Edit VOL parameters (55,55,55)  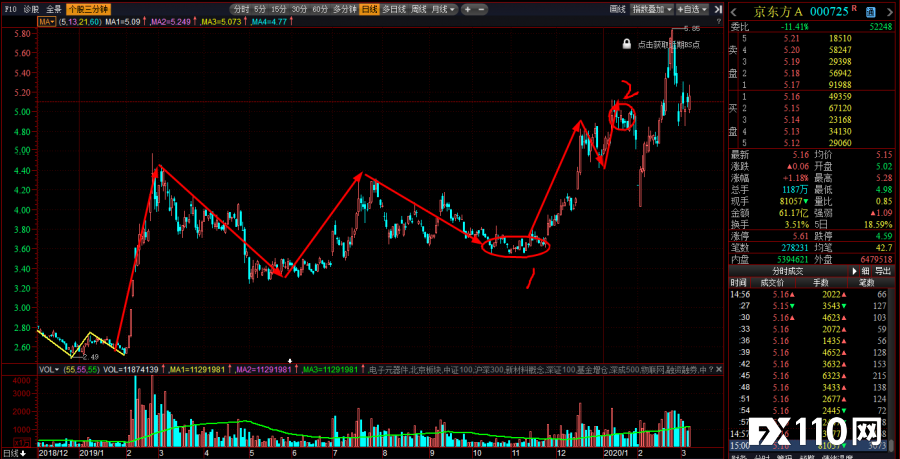click(x=82, y=369)
